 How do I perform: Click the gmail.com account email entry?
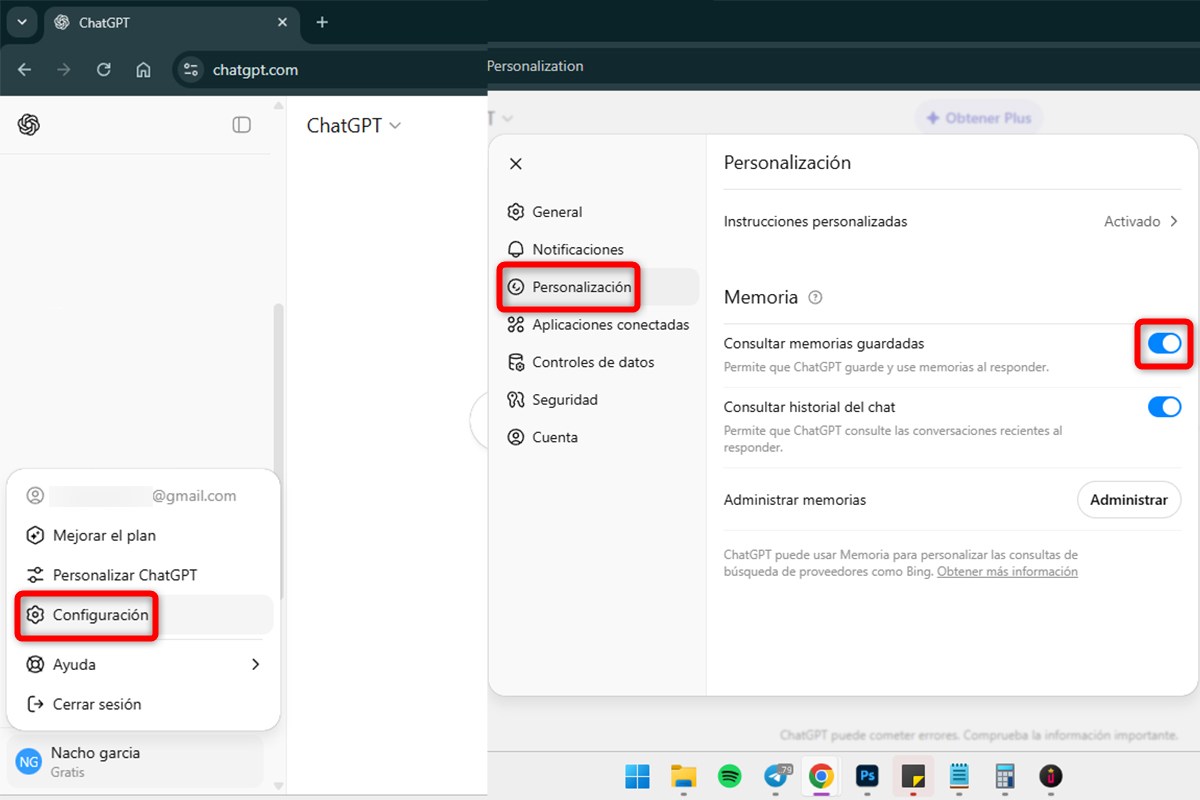coord(143,495)
